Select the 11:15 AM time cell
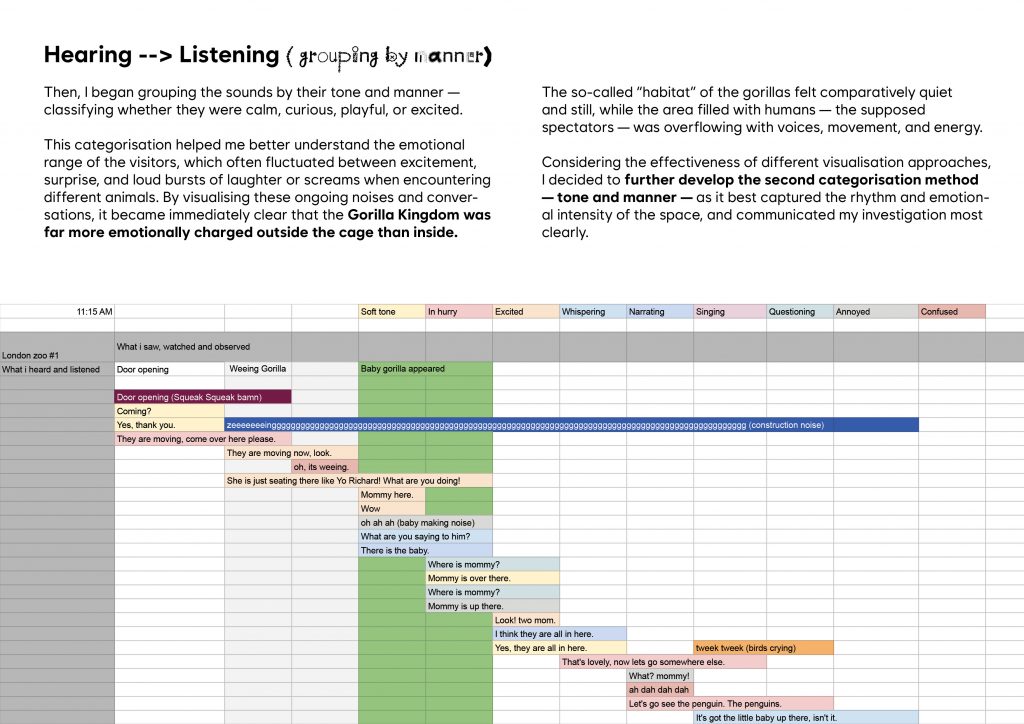The image size is (1024, 724). pos(95,312)
